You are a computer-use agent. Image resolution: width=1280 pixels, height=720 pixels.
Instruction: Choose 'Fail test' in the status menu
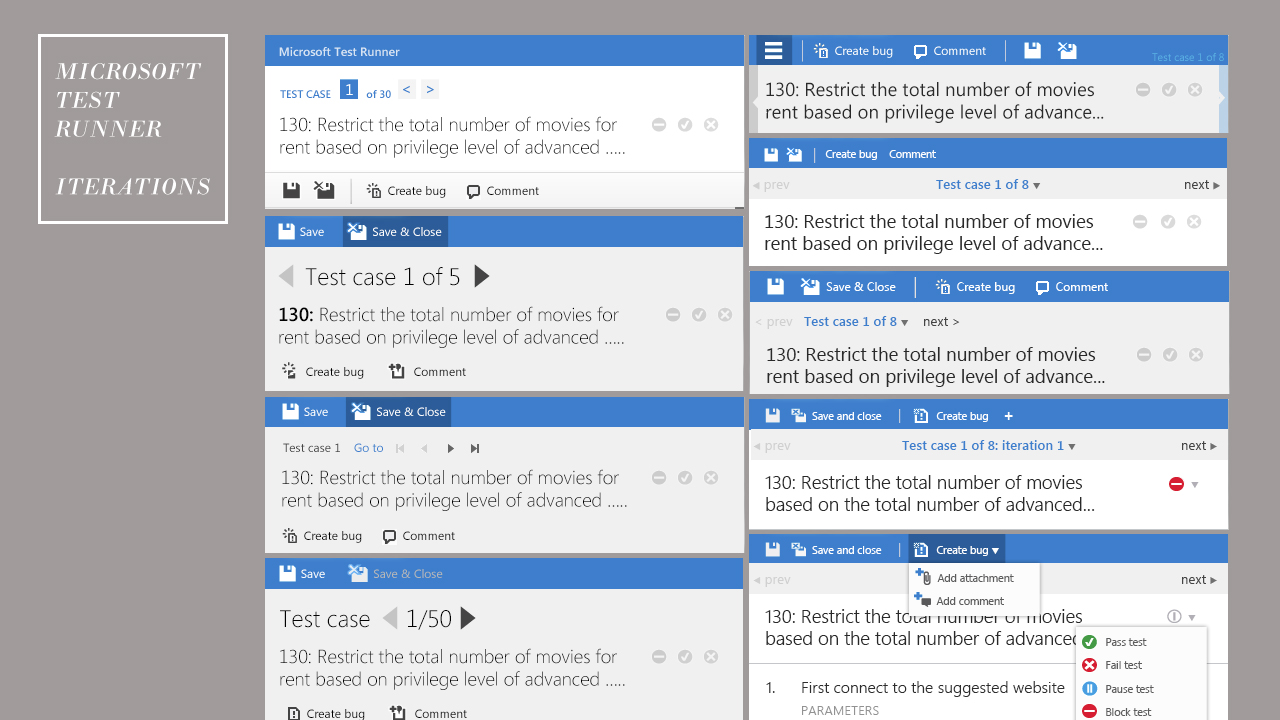coord(1111,665)
